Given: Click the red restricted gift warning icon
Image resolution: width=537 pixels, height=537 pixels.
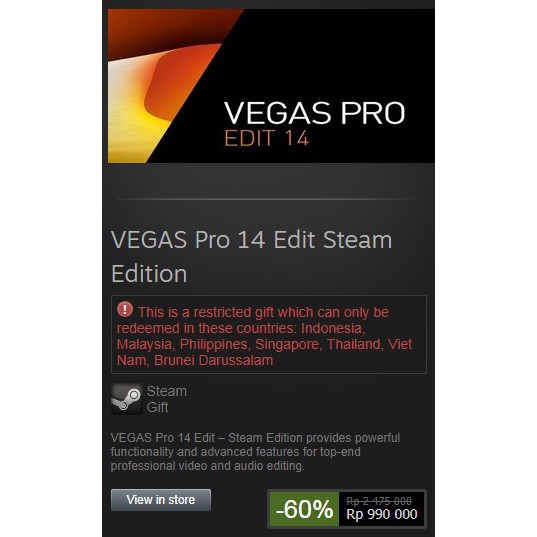Looking at the screenshot, I should pos(125,310).
